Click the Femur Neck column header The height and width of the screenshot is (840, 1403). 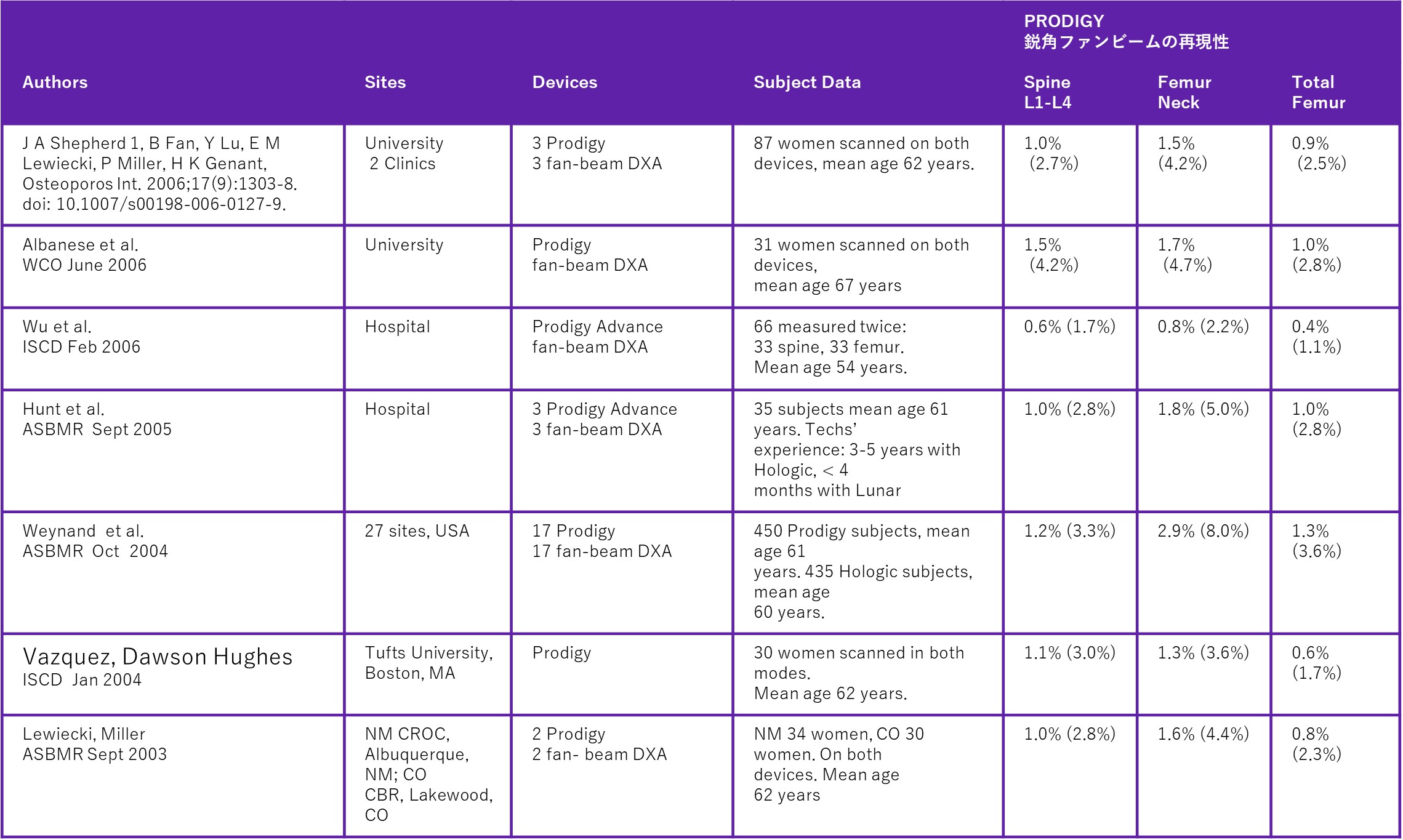pos(1184,92)
